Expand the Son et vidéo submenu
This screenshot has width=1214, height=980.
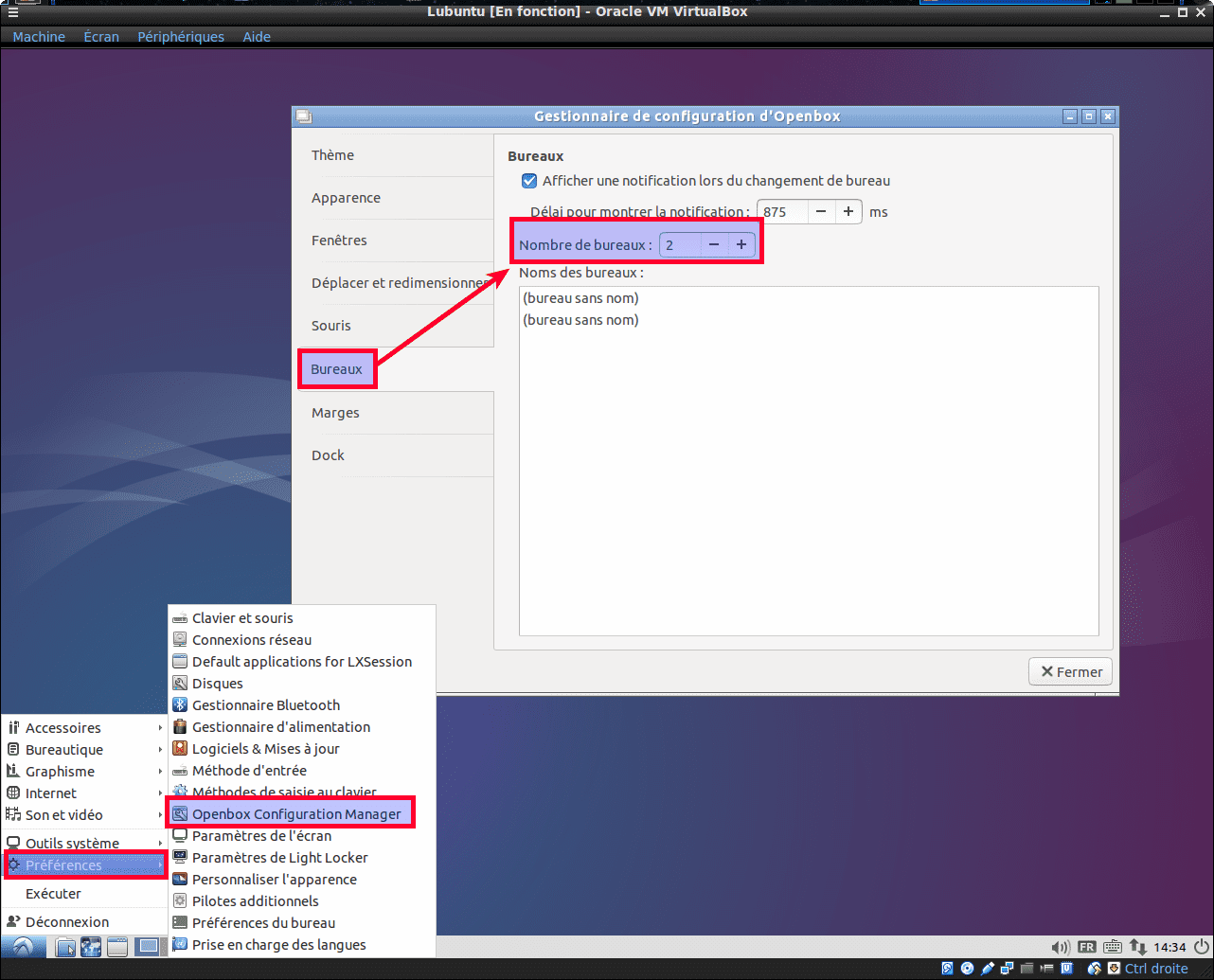click(85, 815)
